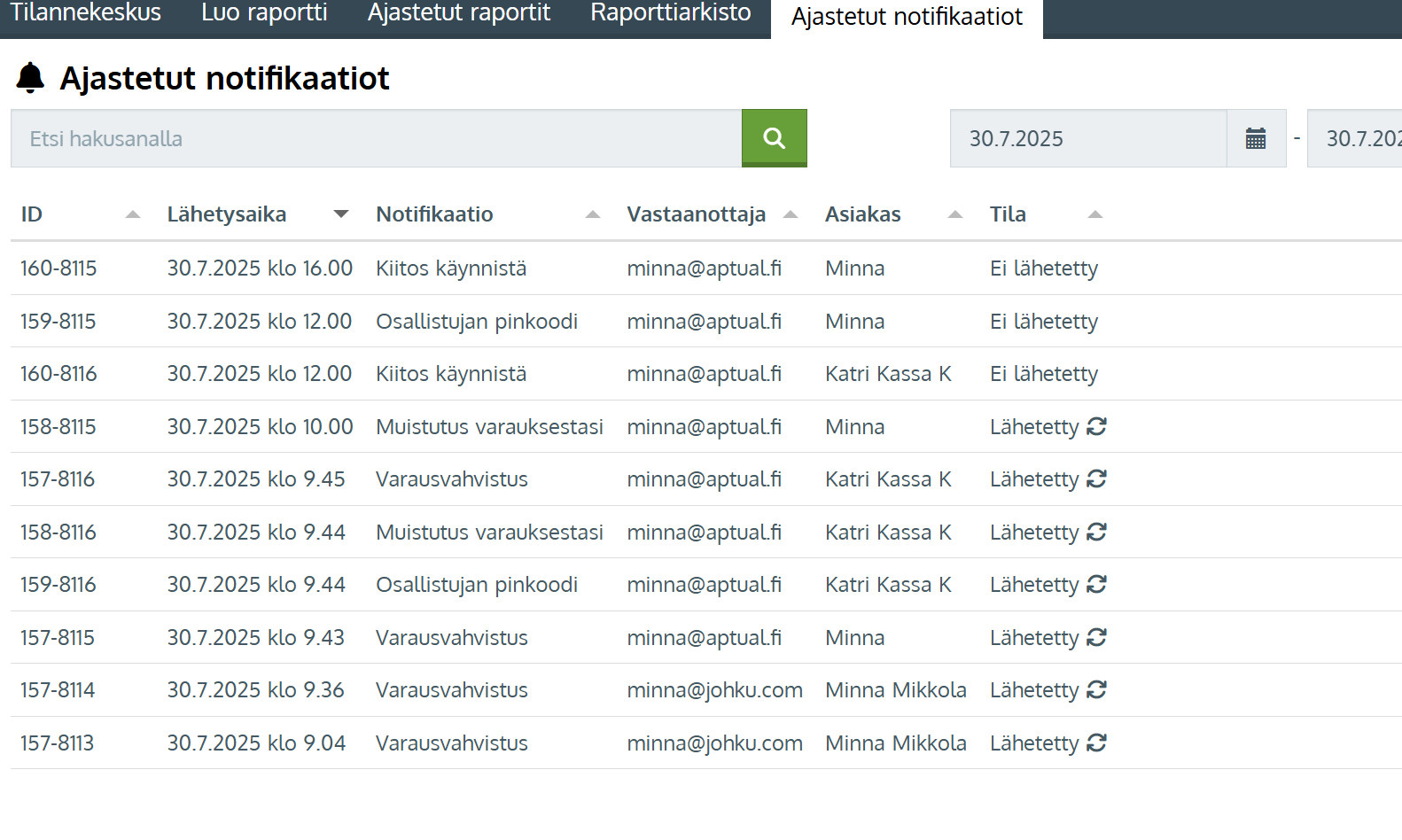1402x840 pixels.
Task: Select ID 158-8116 cell
Action: pyautogui.click(x=58, y=533)
